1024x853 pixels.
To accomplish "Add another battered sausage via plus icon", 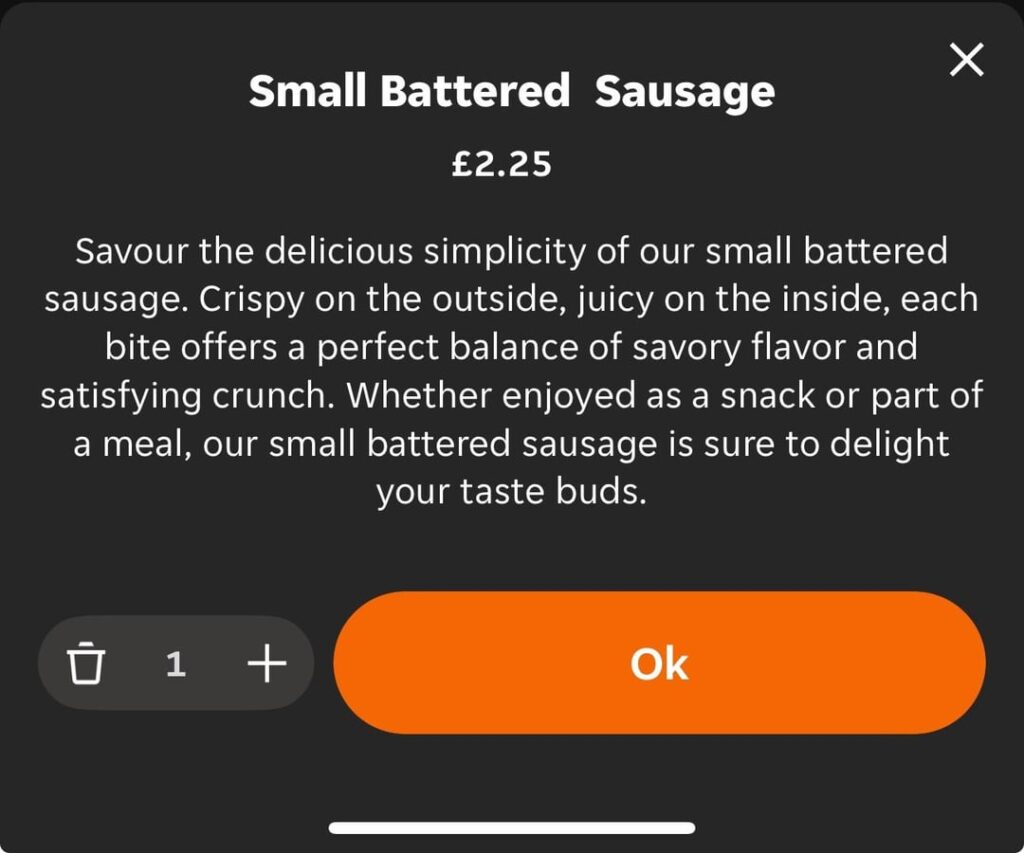I will pyautogui.click(x=265, y=662).
